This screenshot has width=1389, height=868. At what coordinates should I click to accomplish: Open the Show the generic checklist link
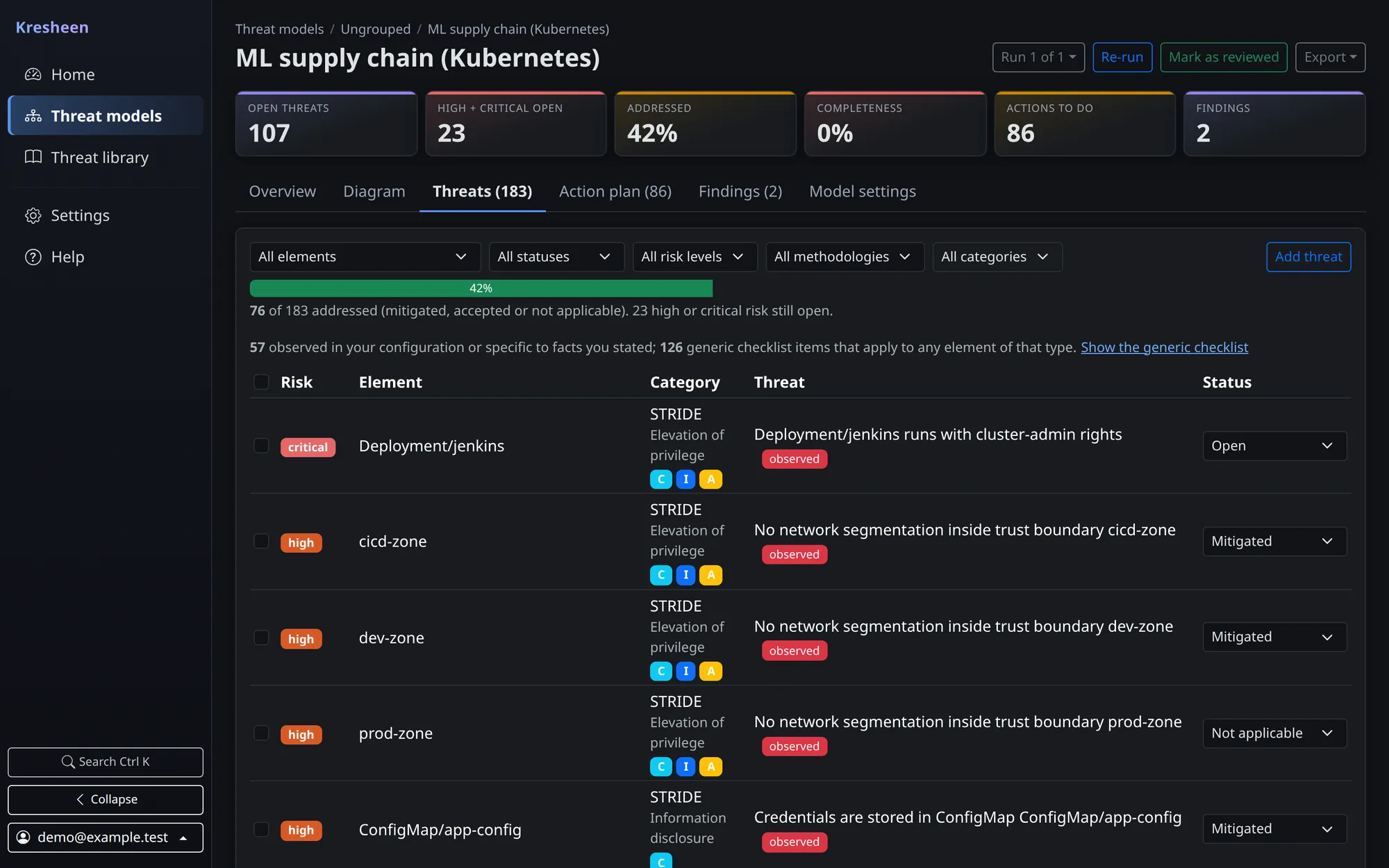pyautogui.click(x=1164, y=347)
